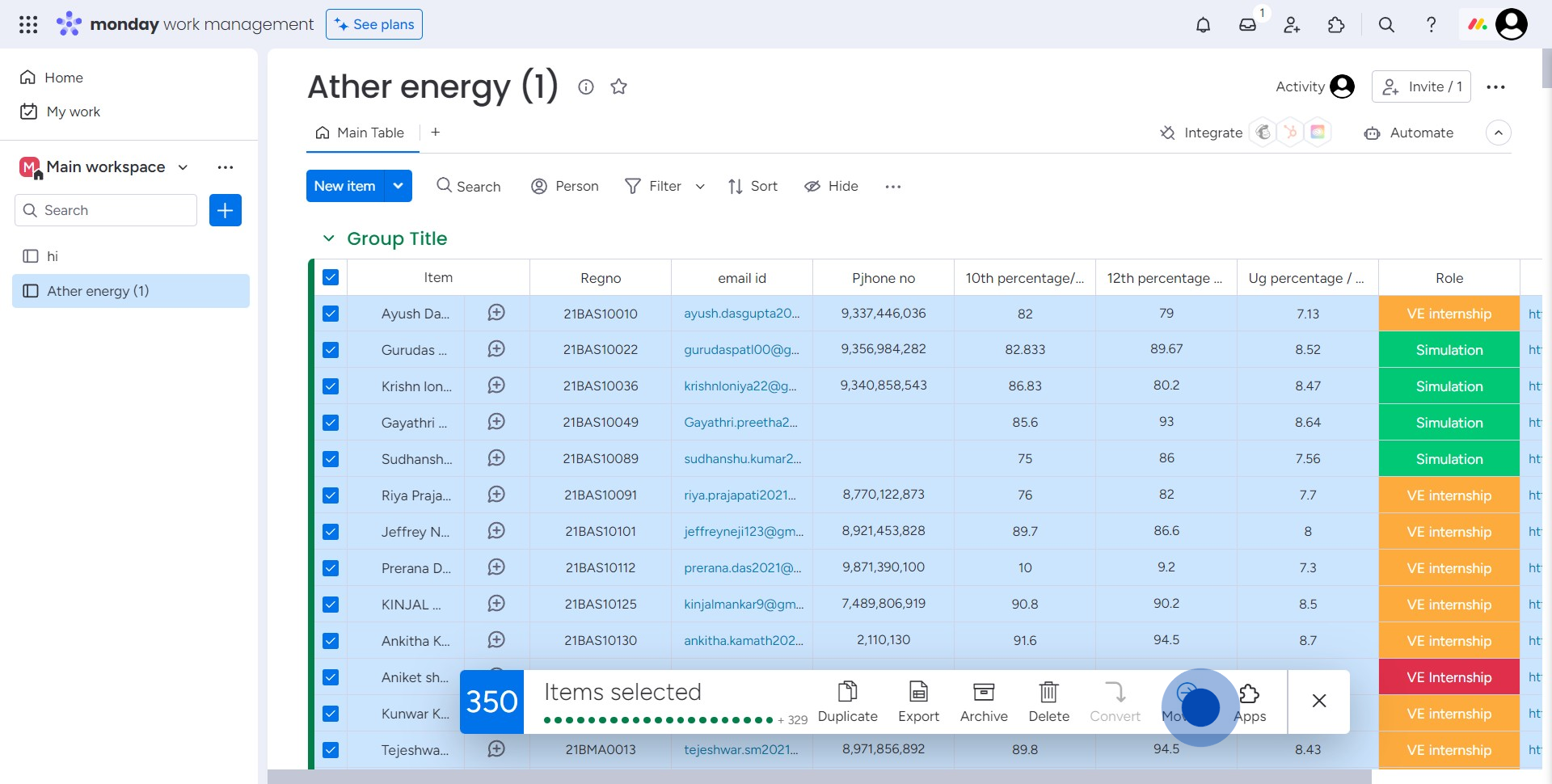The image size is (1552, 784).
Task: Open the inbox tray icon
Action: [1247, 25]
